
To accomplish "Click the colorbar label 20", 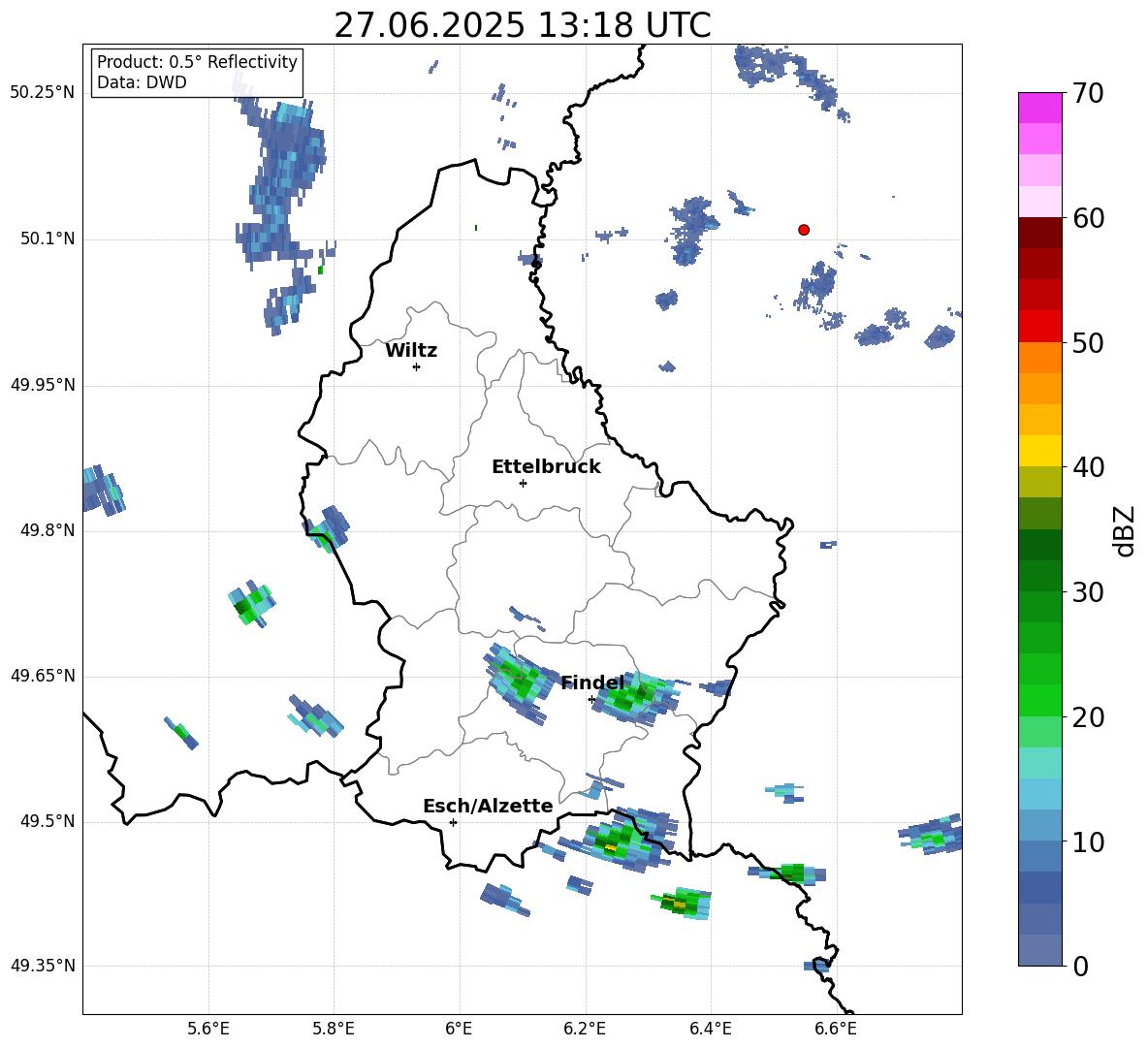I will (x=1088, y=717).
